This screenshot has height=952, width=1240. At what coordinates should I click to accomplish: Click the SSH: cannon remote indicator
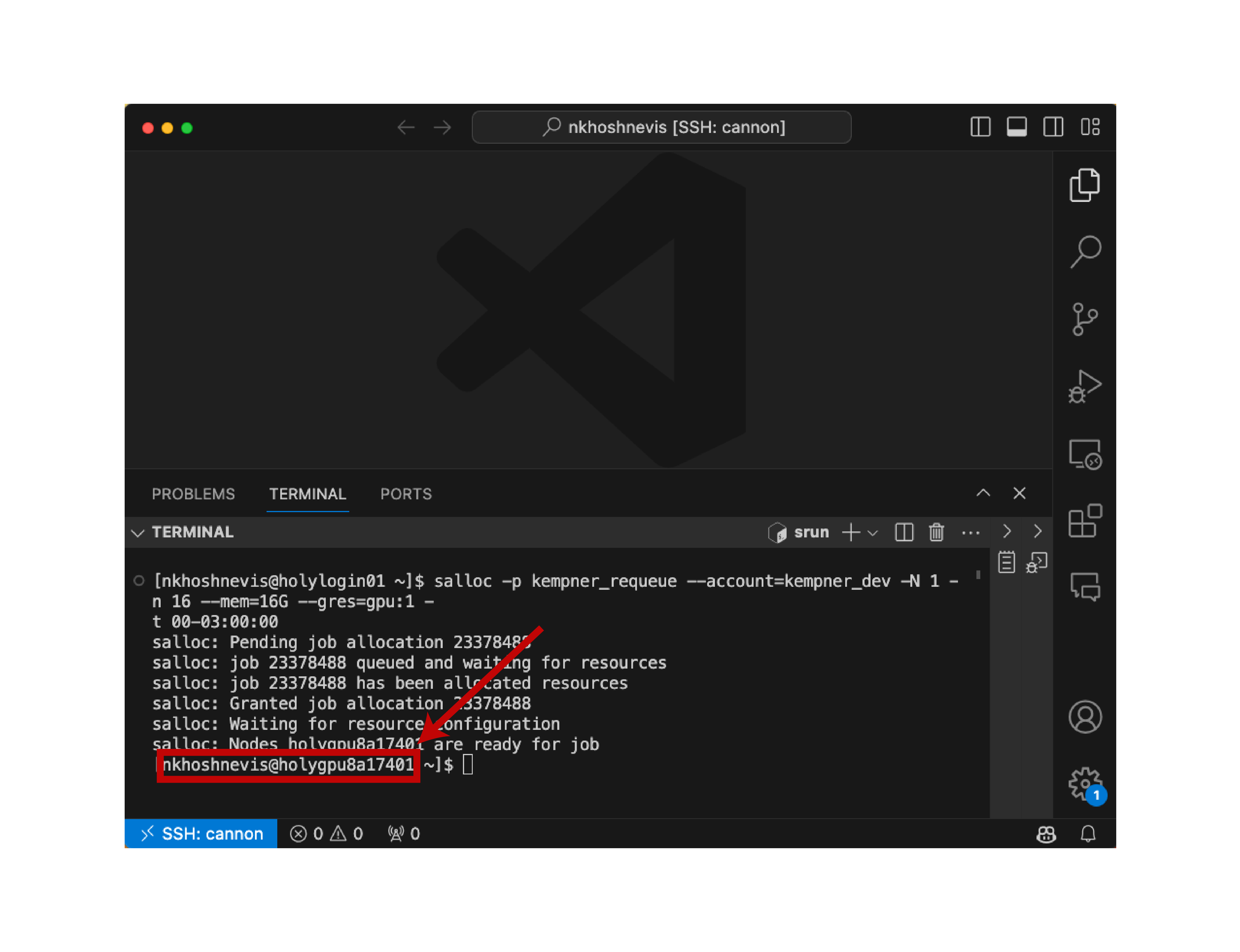pos(201,833)
